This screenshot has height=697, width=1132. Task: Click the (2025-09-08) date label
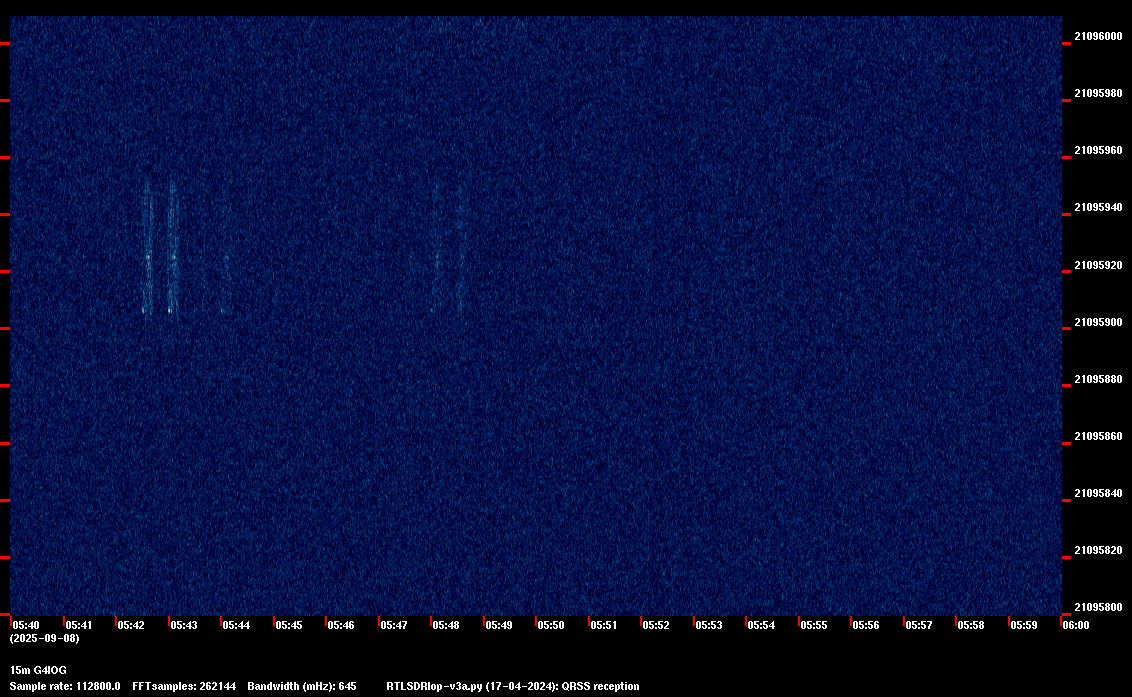(x=45, y=638)
